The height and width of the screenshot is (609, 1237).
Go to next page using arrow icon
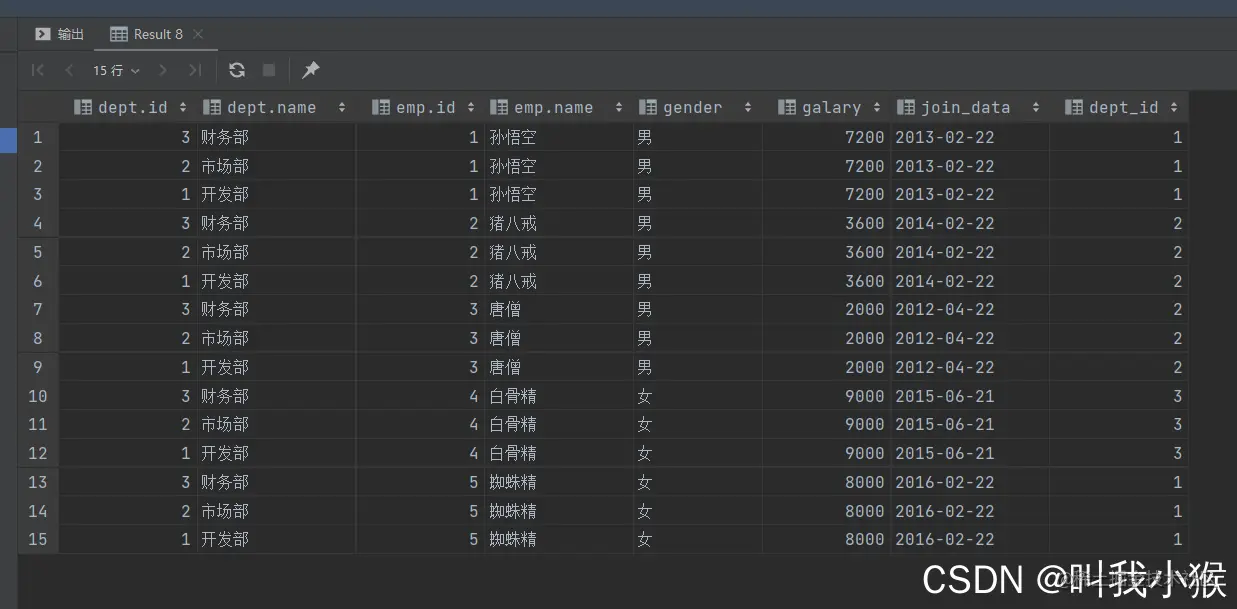point(162,70)
